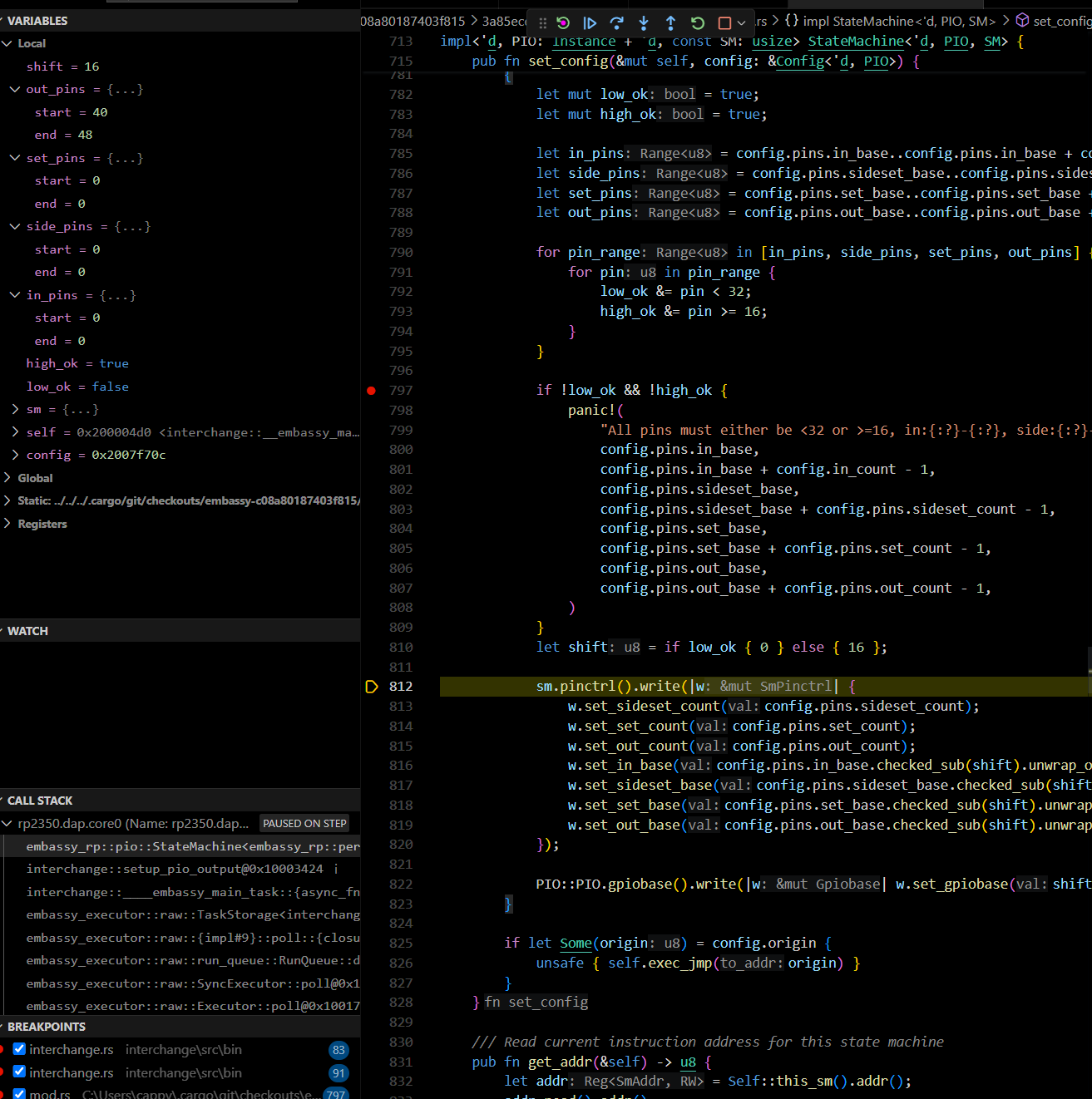Open the dropdown arrow beside Stop button
This screenshot has width=1092, height=1099.
pyautogui.click(x=741, y=23)
